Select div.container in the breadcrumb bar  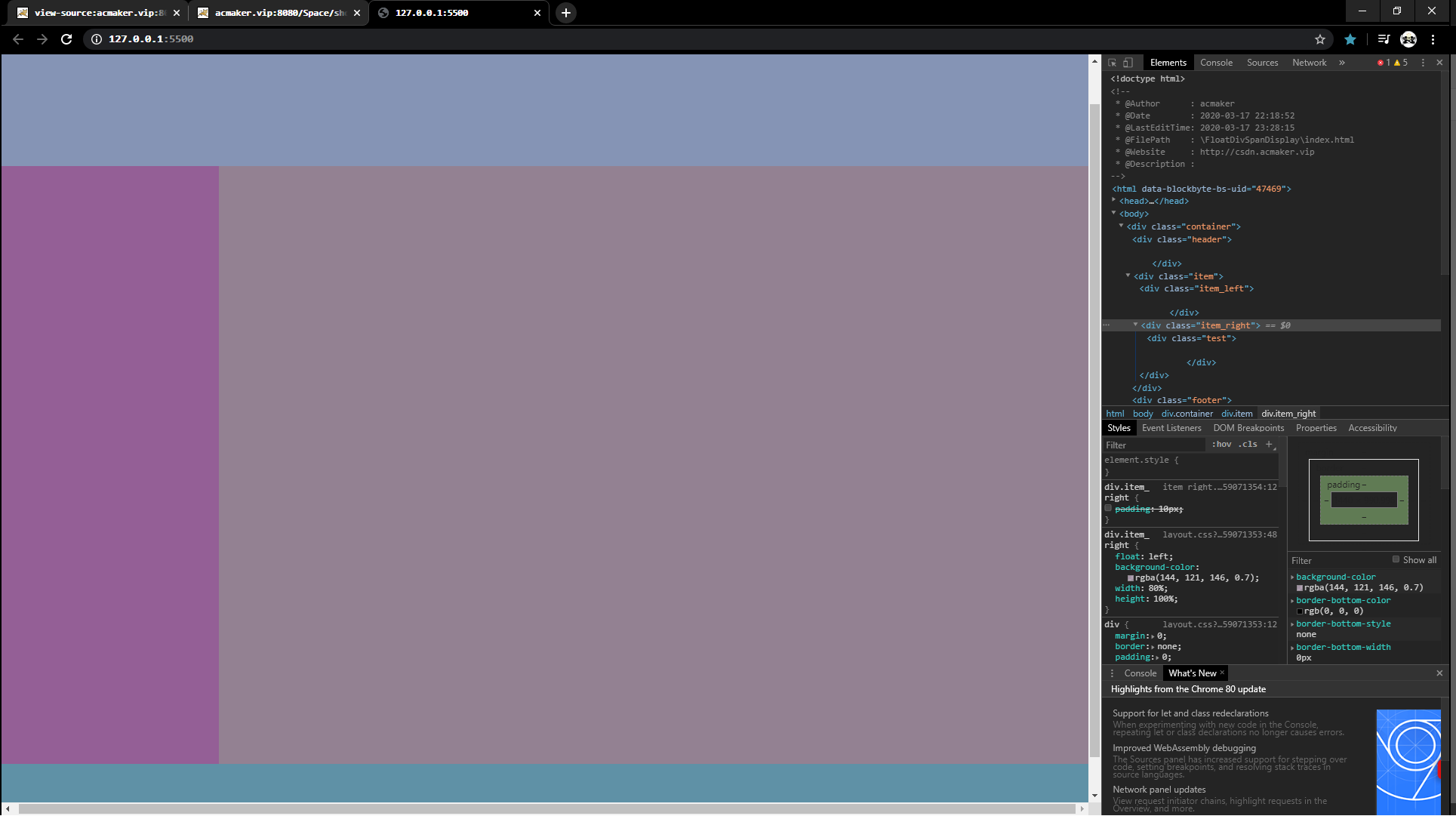(1187, 414)
